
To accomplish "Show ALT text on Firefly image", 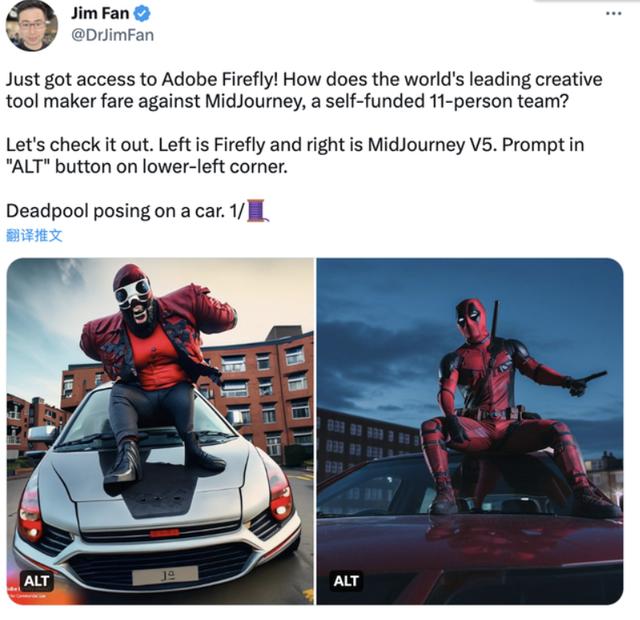I will point(37,580).
